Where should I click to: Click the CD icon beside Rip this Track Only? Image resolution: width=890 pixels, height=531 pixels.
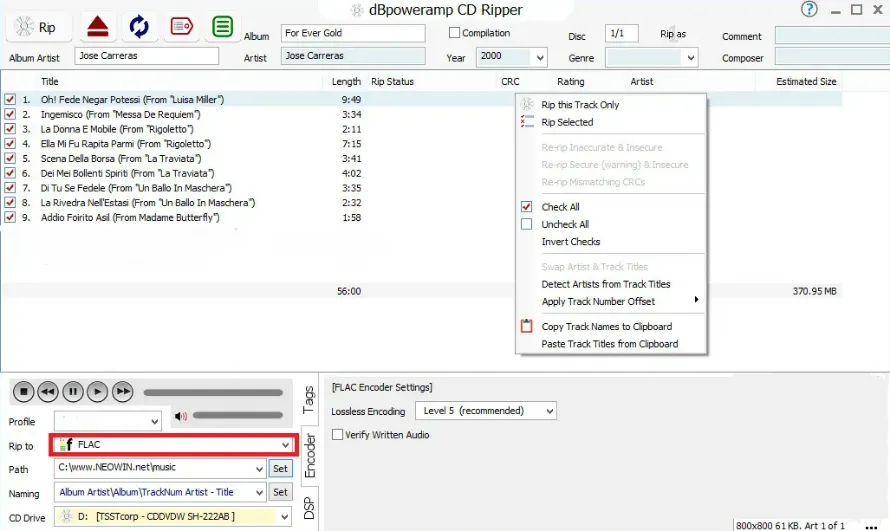point(527,104)
